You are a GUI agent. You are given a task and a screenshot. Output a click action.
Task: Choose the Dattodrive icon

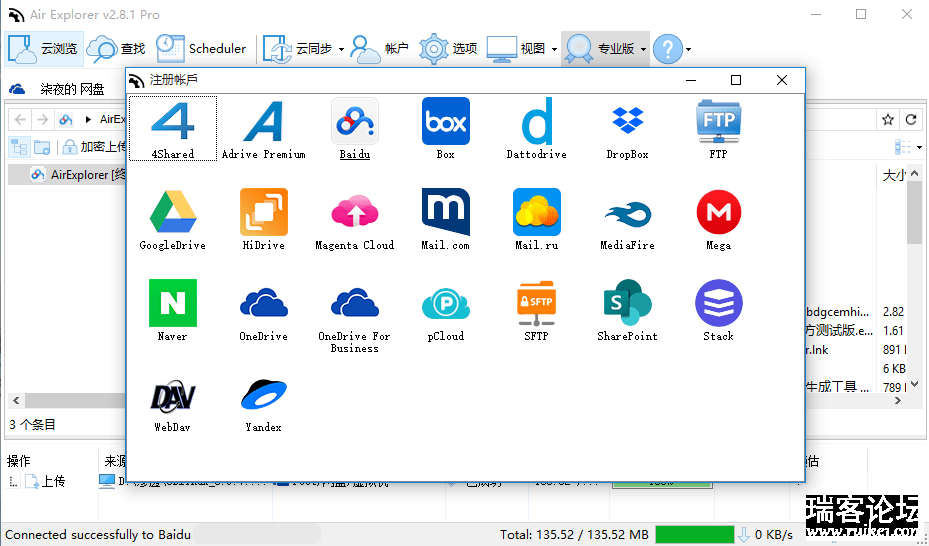tap(536, 122)
